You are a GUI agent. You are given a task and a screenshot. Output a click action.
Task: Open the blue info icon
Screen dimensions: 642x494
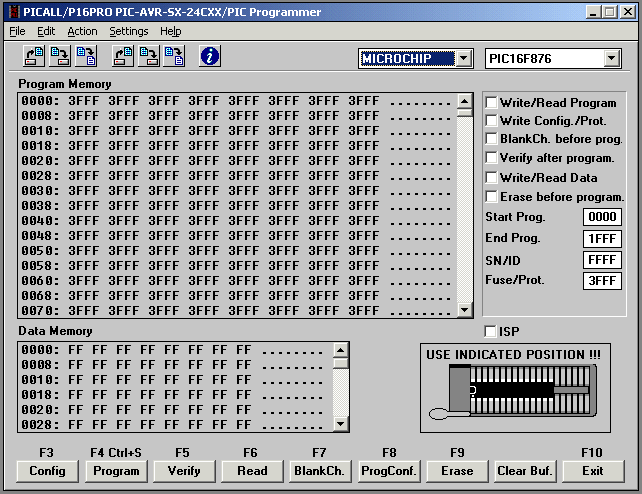(210, 56)
